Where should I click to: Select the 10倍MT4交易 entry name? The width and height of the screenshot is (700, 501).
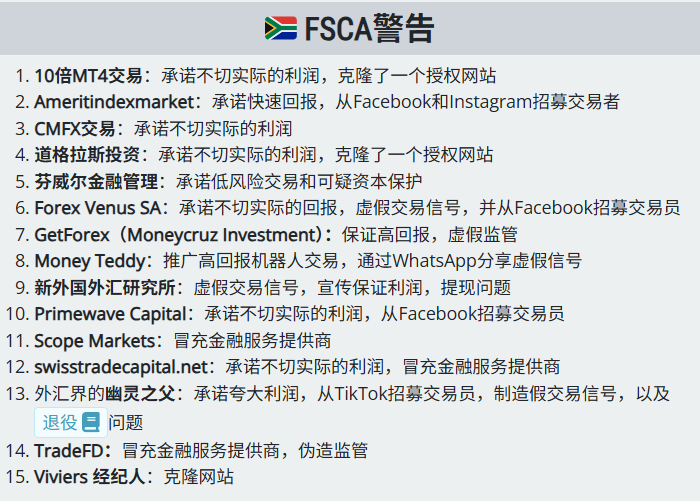point(88,75)
